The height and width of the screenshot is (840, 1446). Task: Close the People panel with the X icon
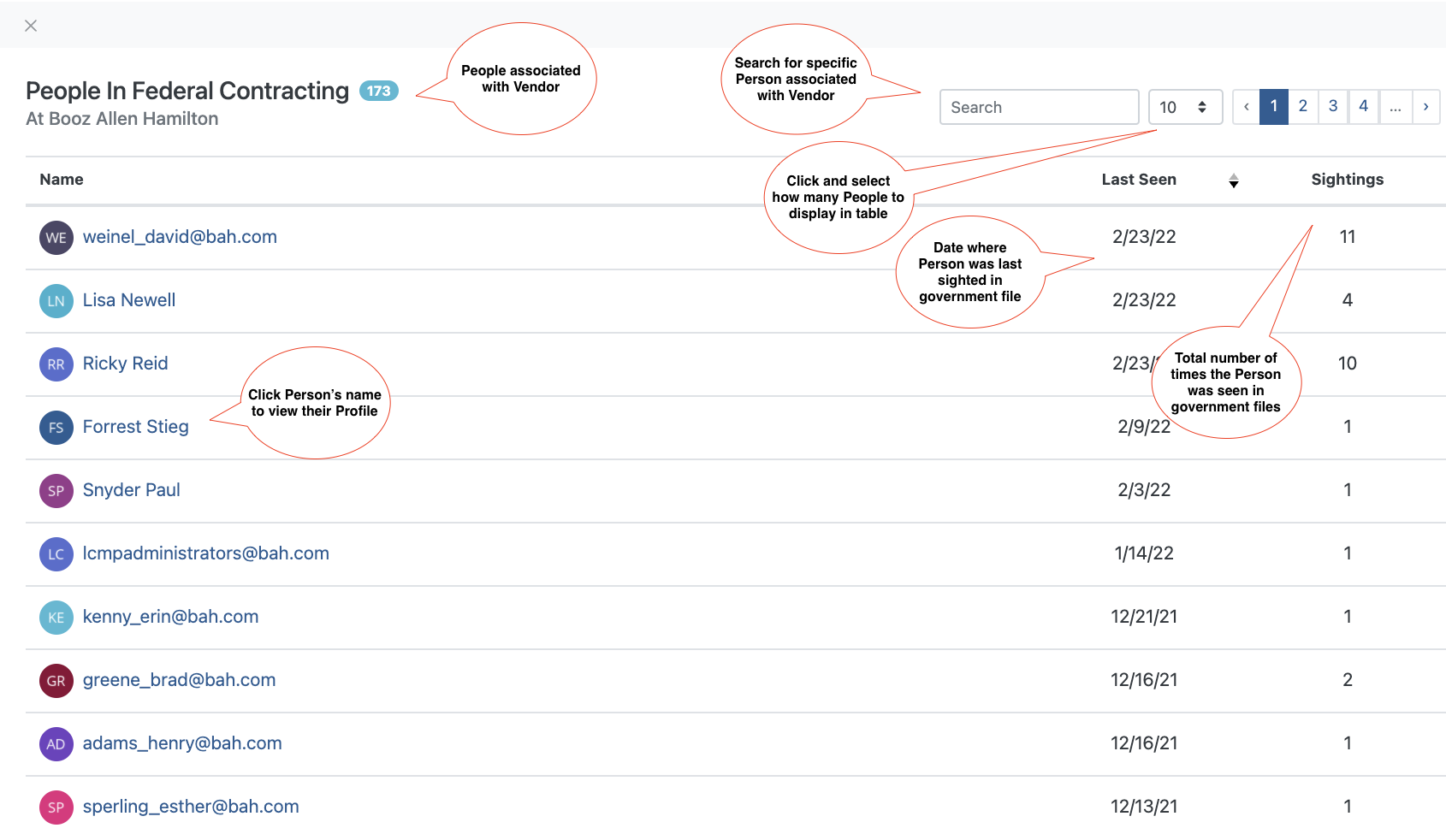(x=31, y=26)
